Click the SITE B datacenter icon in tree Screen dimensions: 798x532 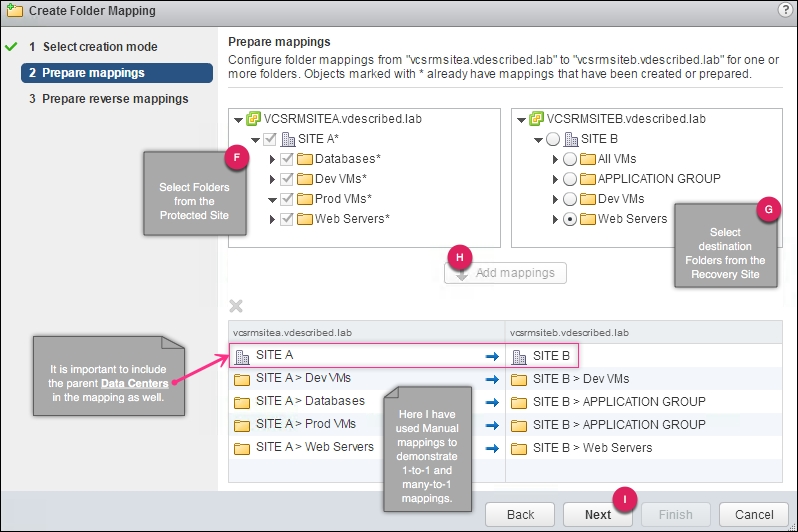(571, 139)
